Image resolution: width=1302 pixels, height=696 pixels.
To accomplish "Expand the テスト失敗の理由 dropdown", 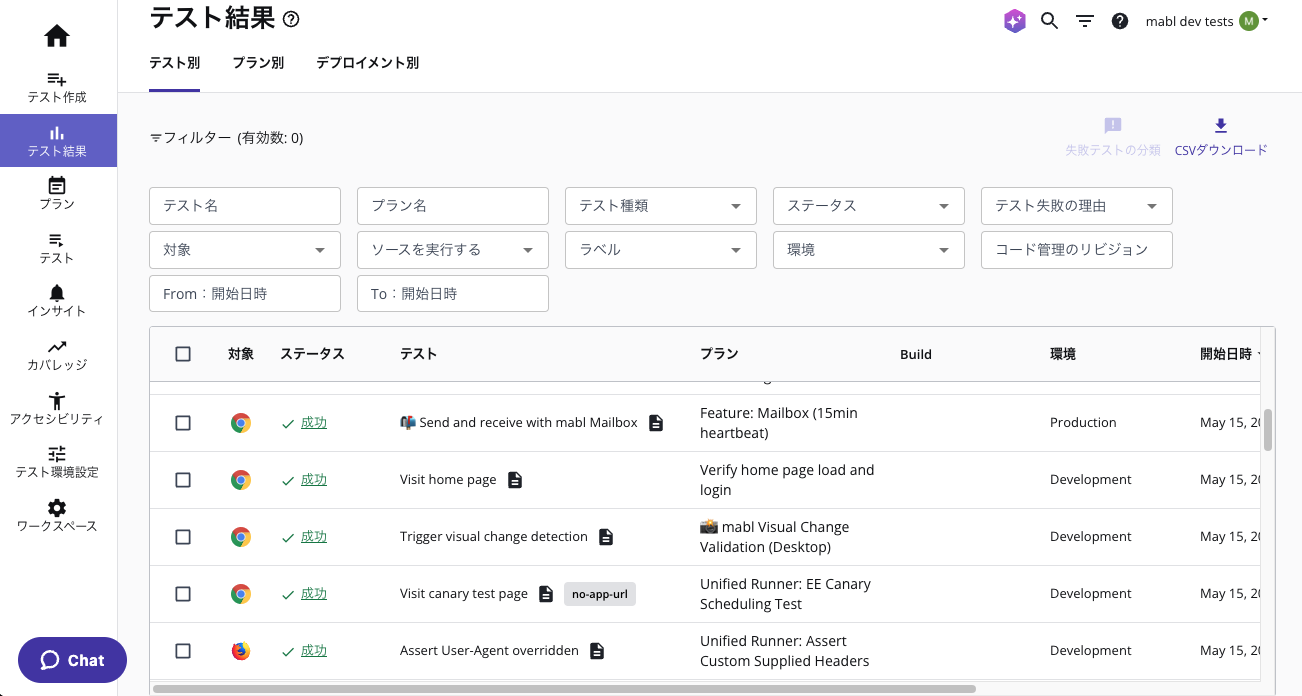I will tap(1076, 206).
